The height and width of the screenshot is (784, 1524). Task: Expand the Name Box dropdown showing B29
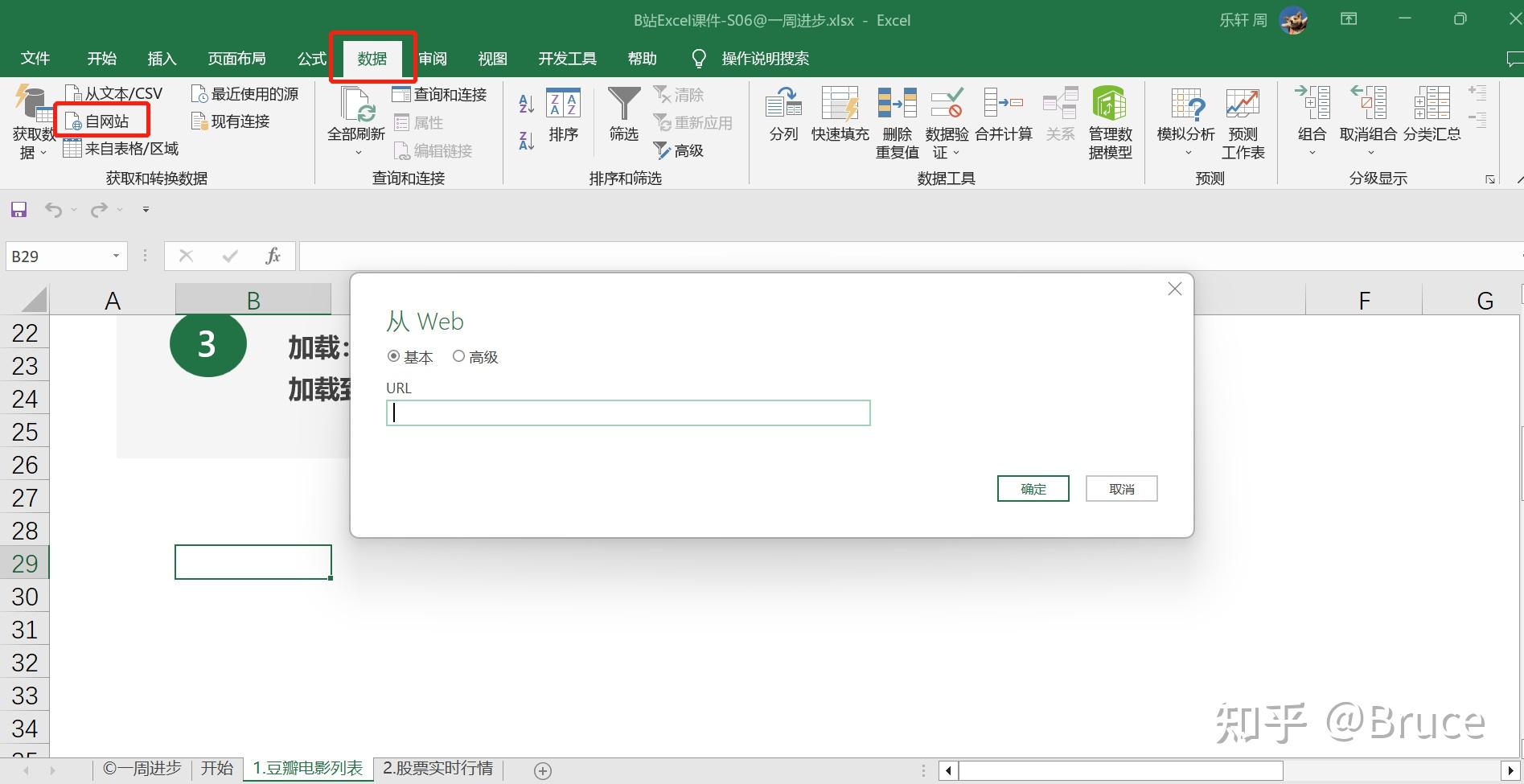(x=115, y=256)
